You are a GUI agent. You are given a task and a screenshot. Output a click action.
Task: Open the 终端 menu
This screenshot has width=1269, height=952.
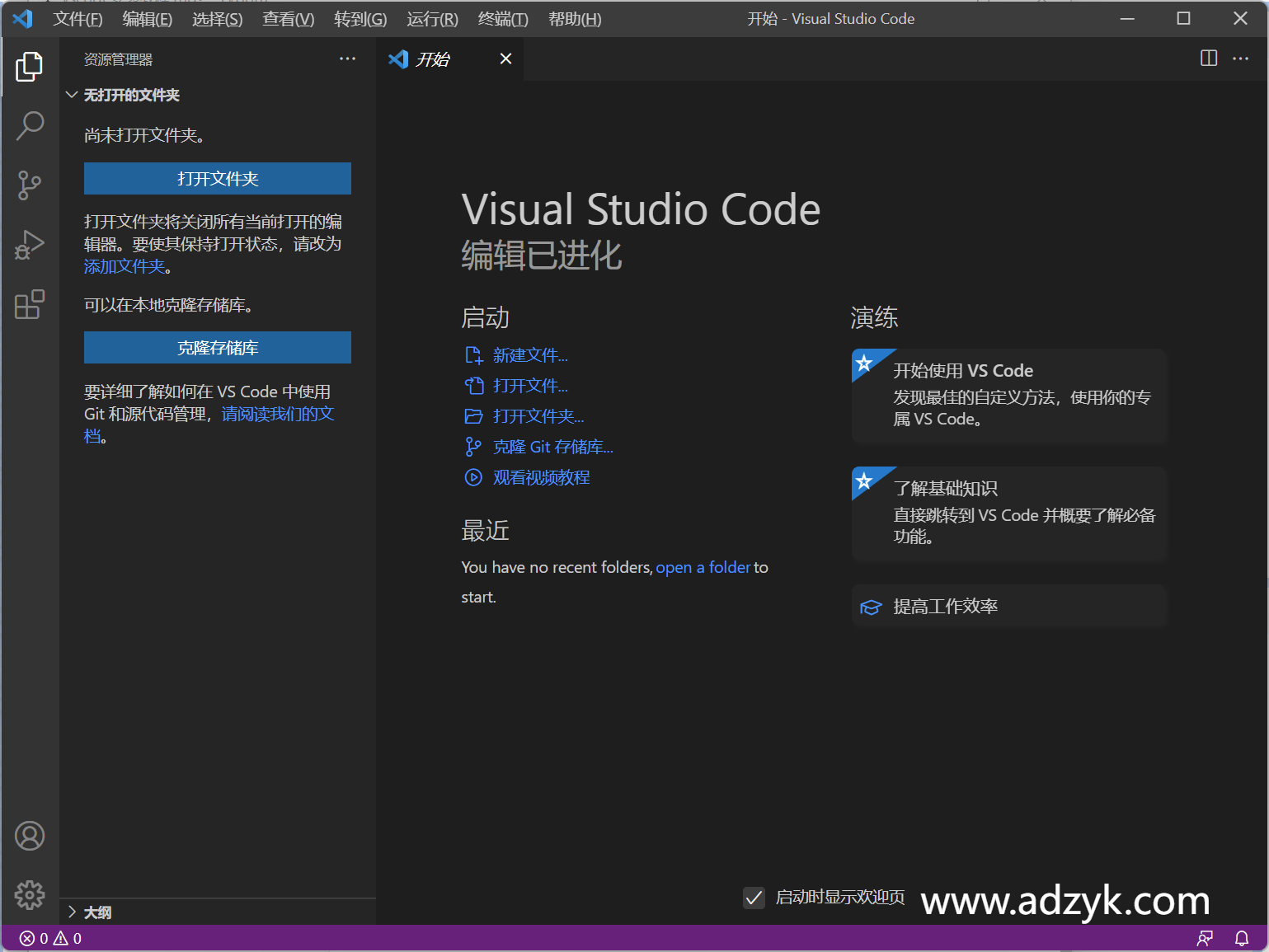point(502,18)
